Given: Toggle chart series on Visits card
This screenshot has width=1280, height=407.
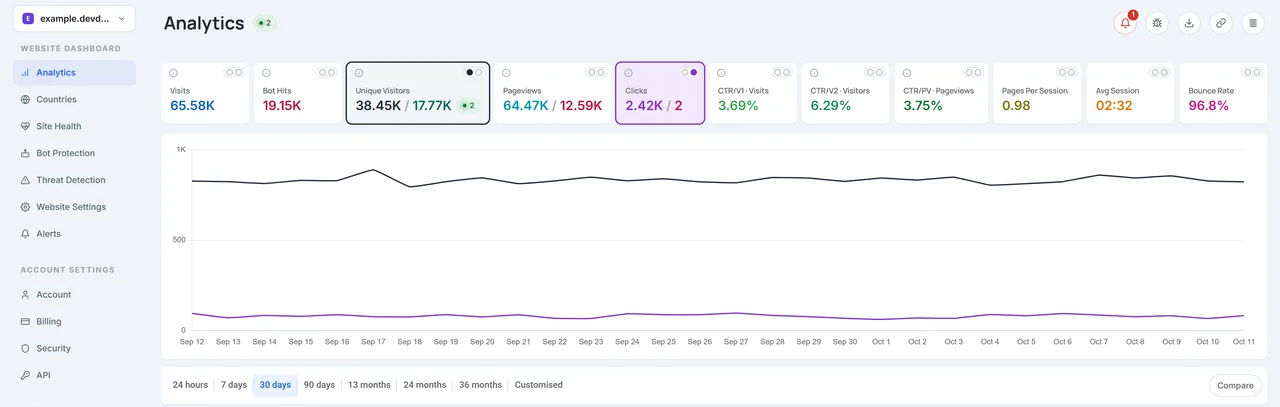Looking at the screenshot, I should coord(234,72).
